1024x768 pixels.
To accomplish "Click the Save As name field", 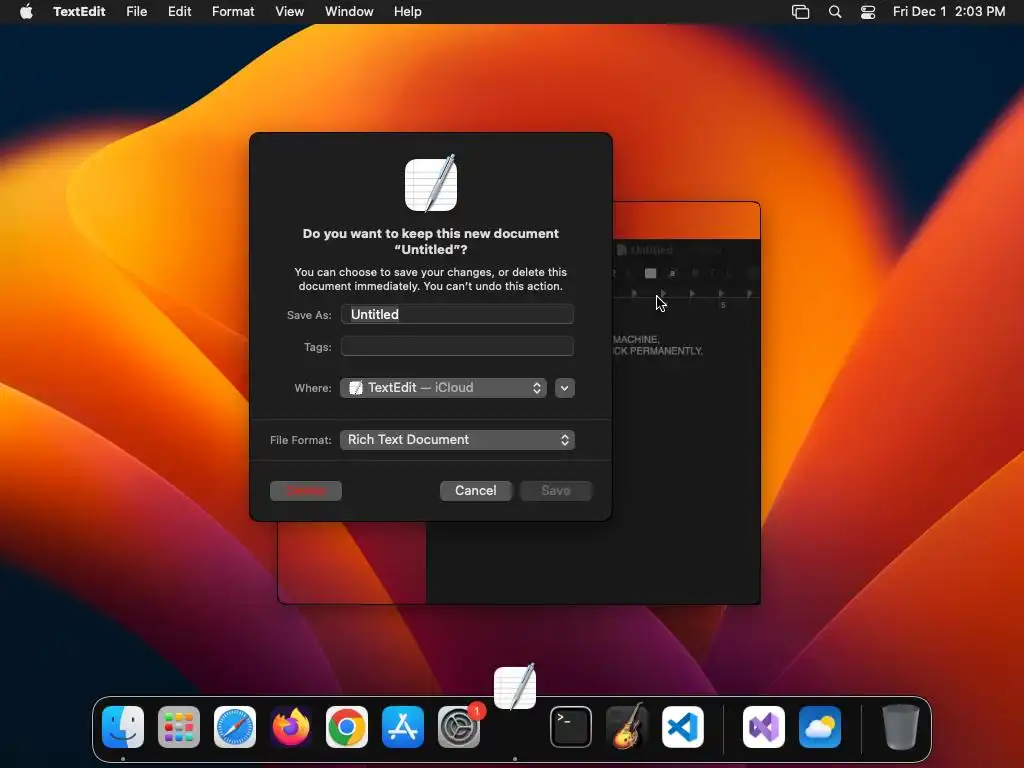I will point(457,314).
